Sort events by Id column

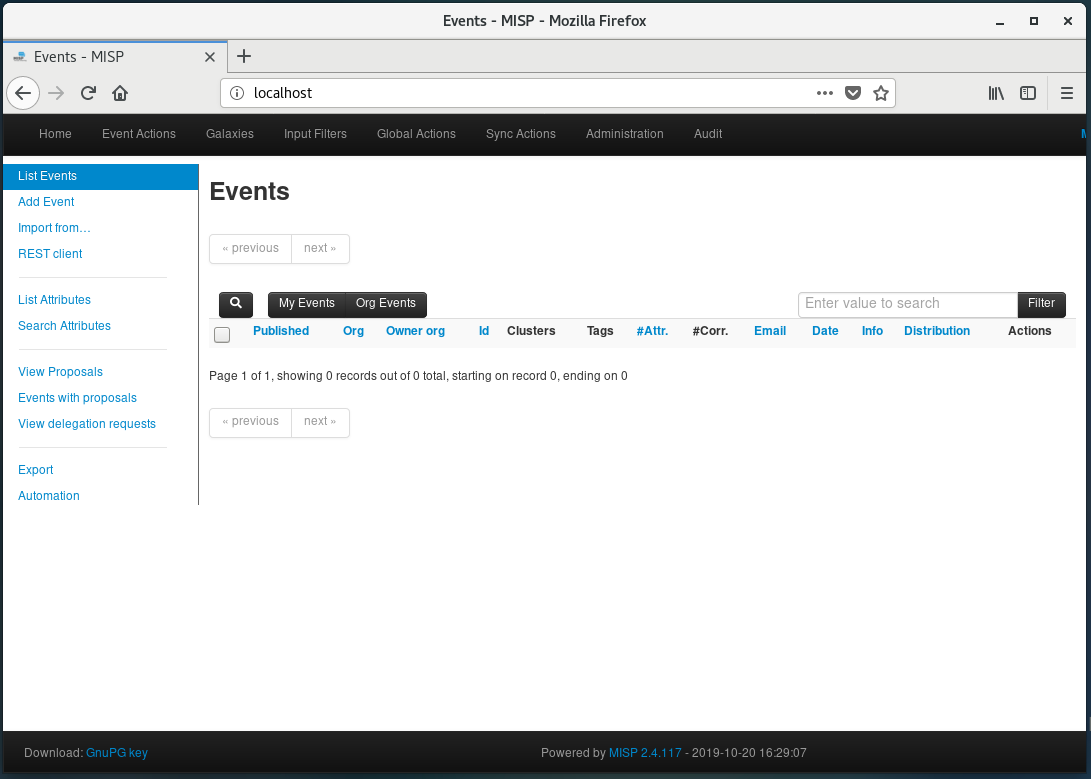click(x=484, y=331)
